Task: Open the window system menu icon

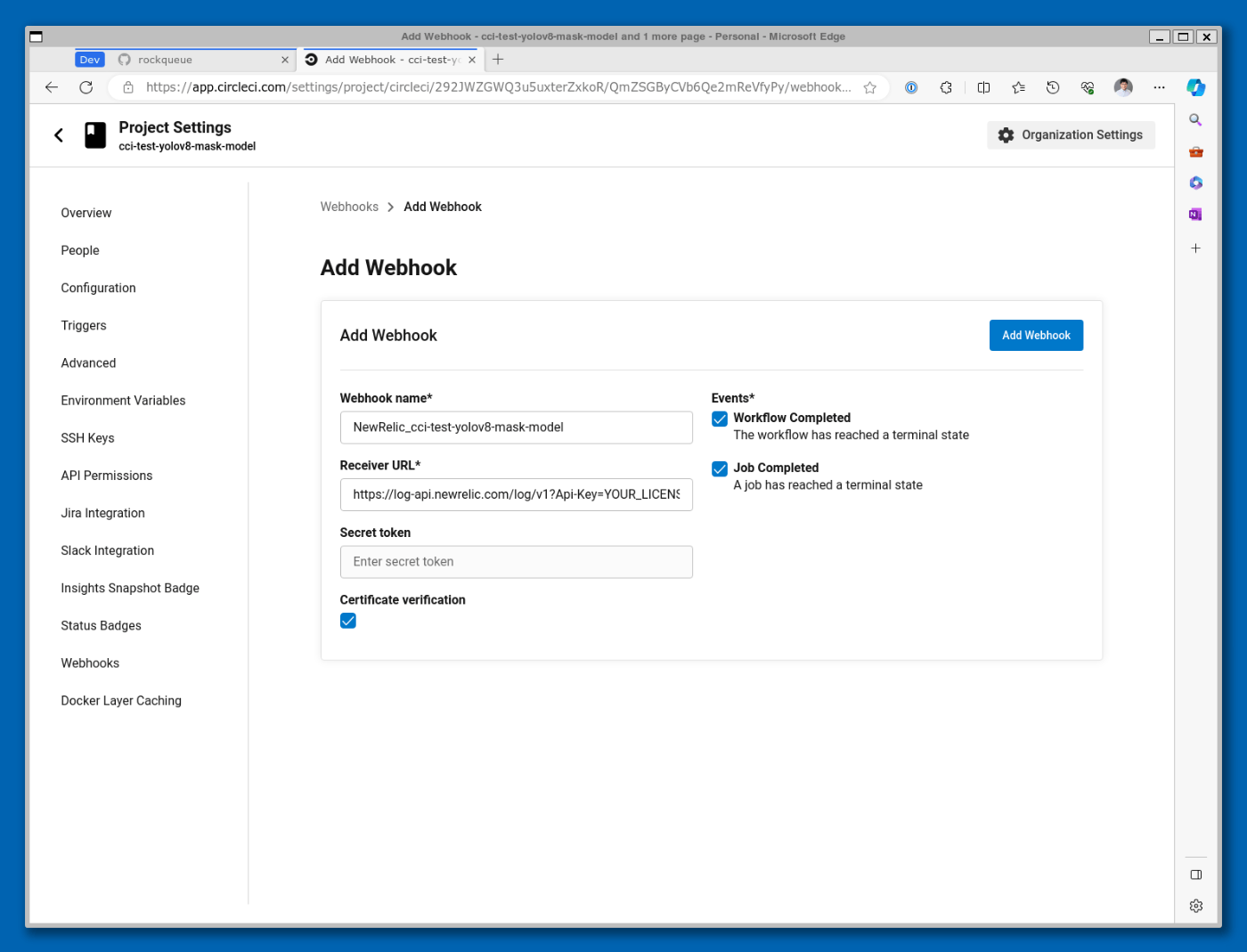Action: click(37, 37)
